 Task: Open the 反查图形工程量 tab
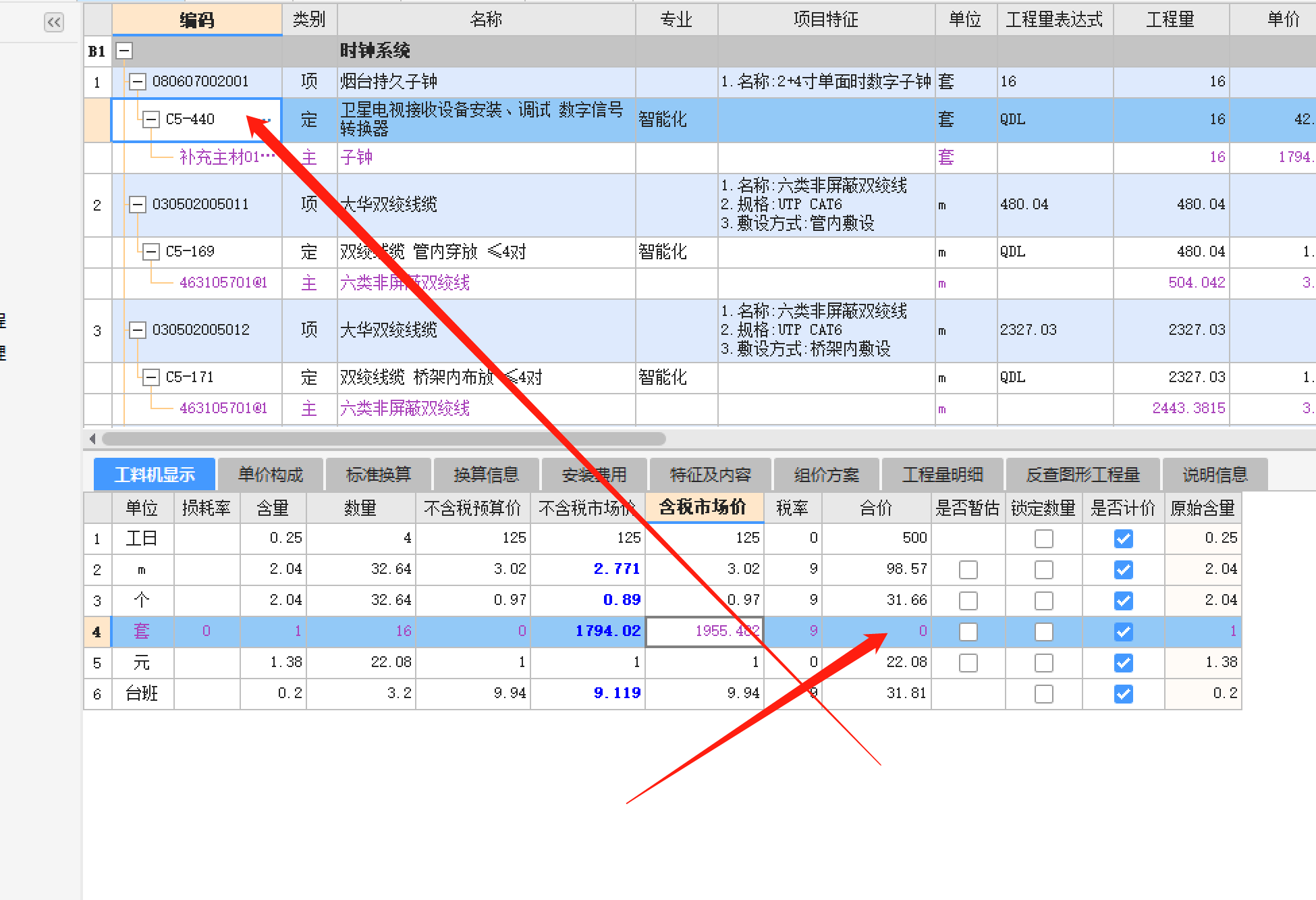pos(1083,475)
